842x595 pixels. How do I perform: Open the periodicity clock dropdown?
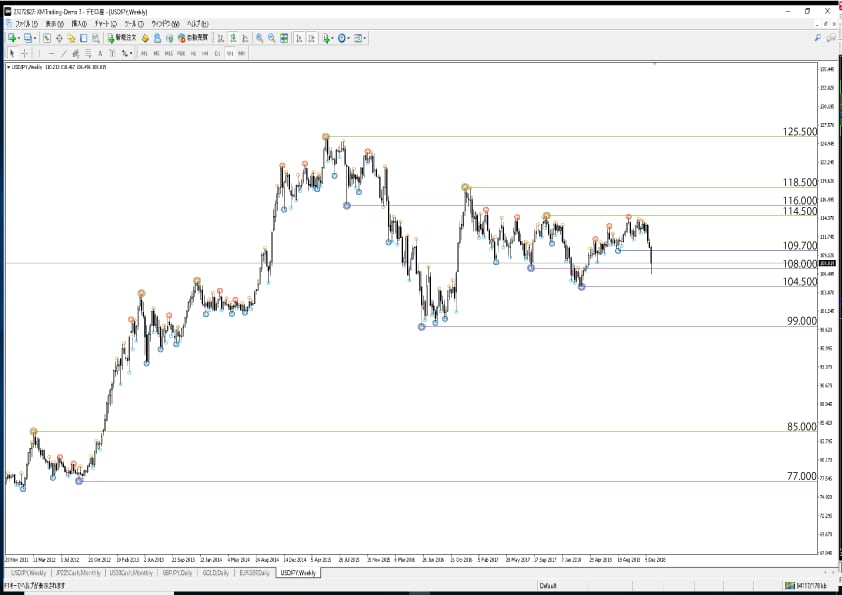point(344,38)
